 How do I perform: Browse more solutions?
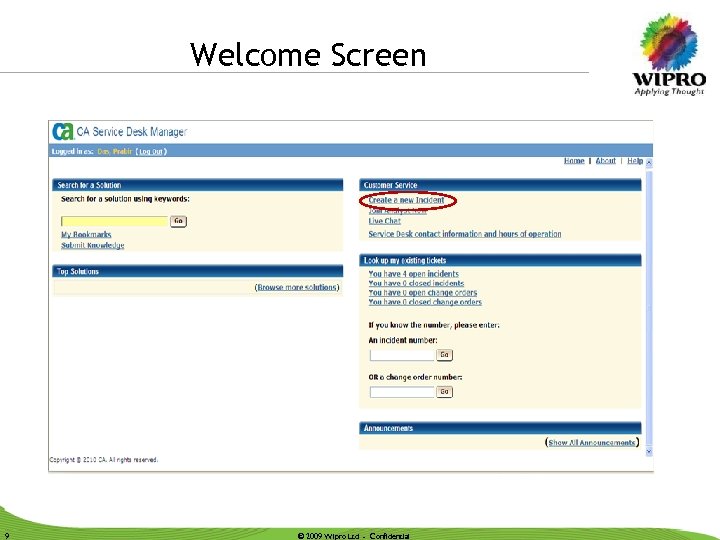coord(297,287)
